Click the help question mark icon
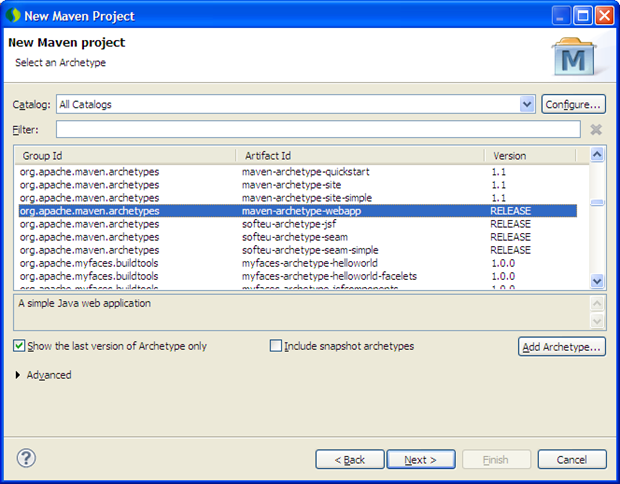The image size is (620, 484). point(26,458)
